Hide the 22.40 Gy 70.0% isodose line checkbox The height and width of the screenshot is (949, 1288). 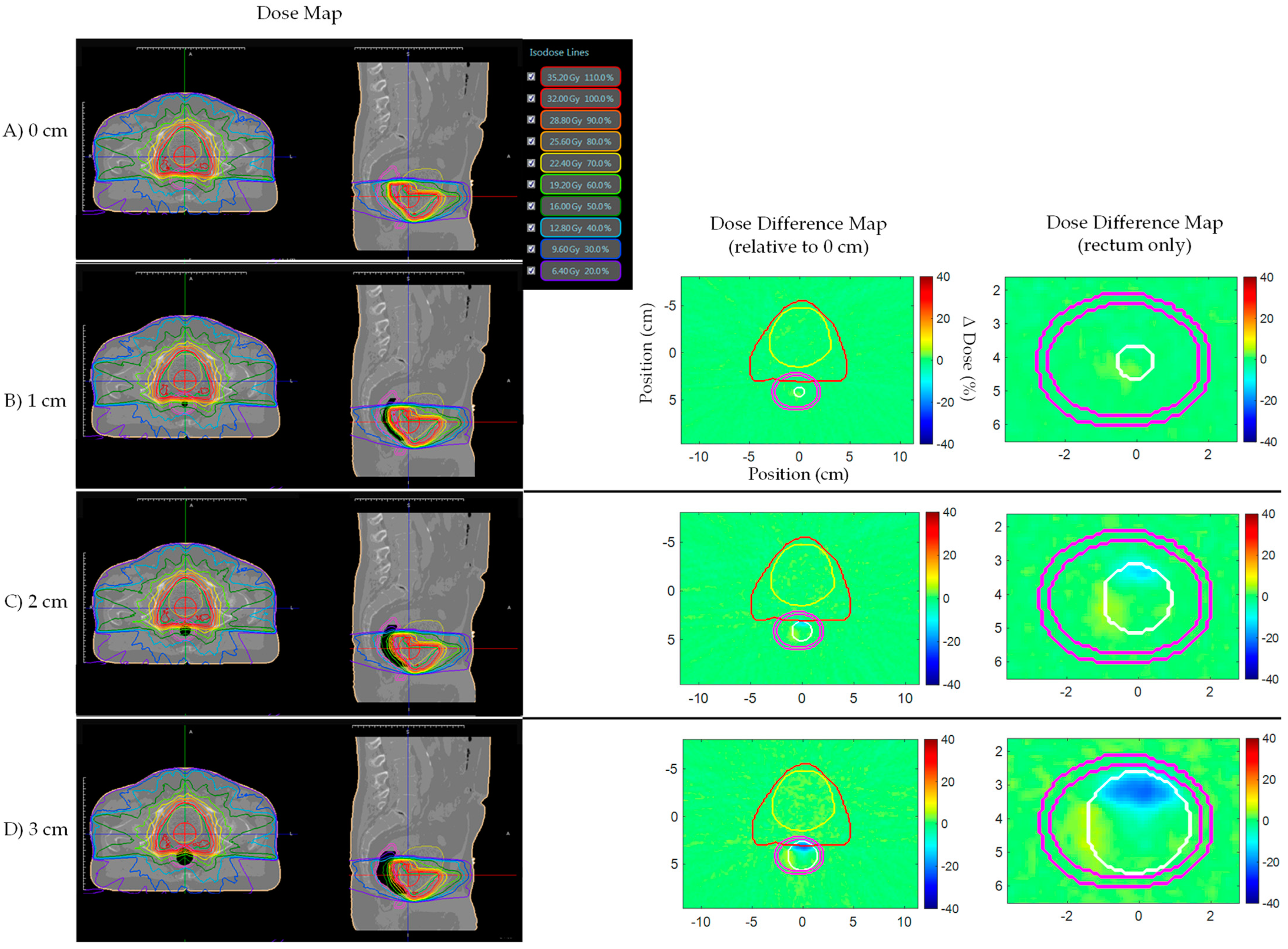[x=531, y=163]
